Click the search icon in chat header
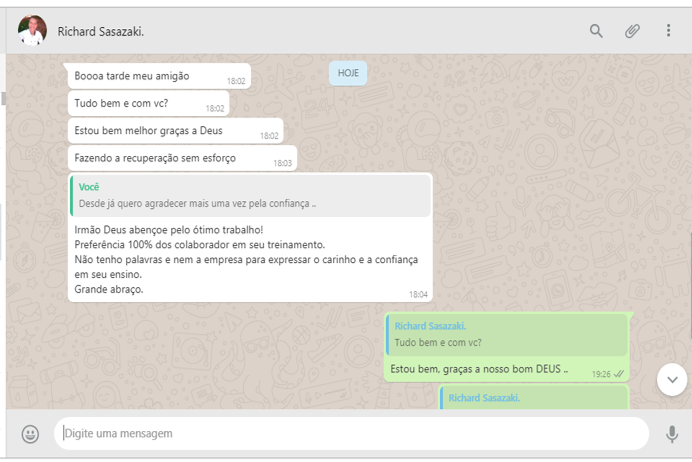This screenshot has height=462, width=692. pos(596,31)
